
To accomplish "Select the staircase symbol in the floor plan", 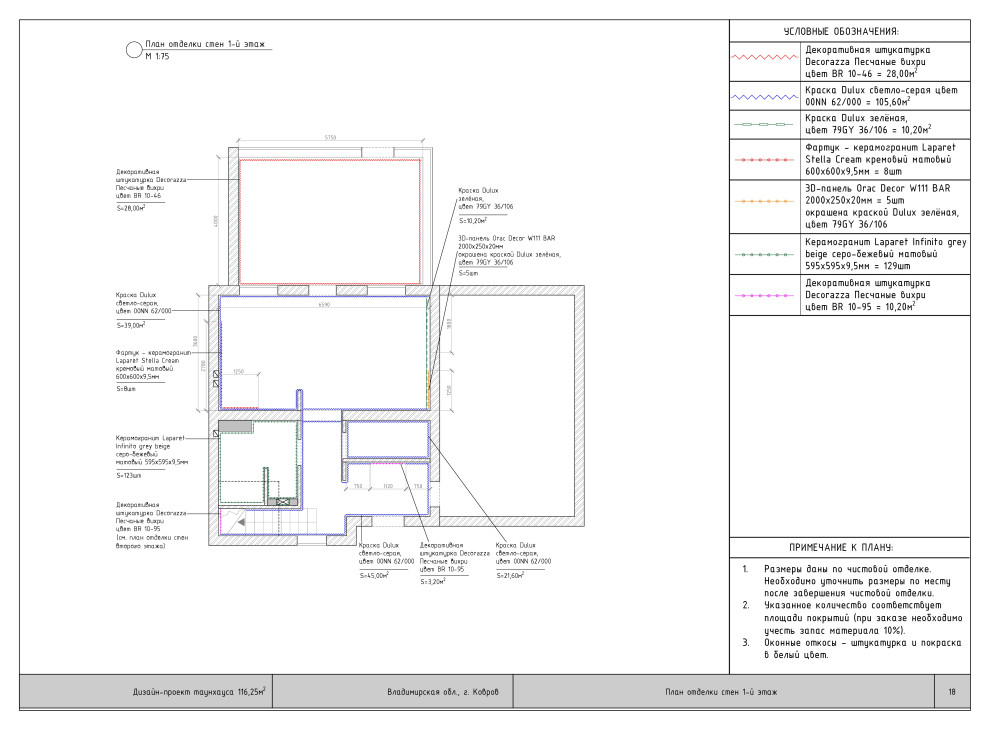I will coord(262,523).
